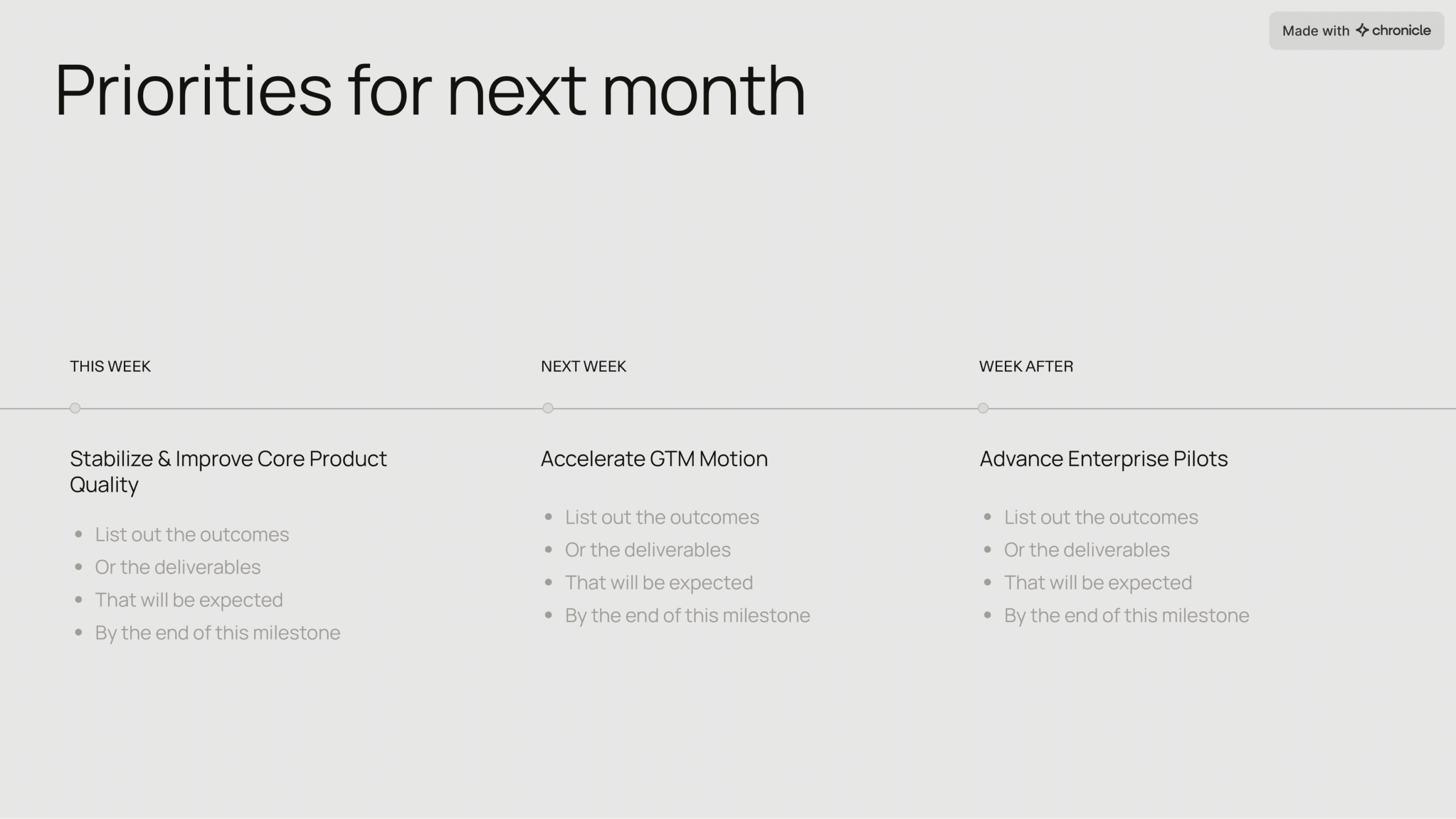The image size is (1456, 819).
Task: Select the "Priorities for next month" title
Action: pos(429,91)
